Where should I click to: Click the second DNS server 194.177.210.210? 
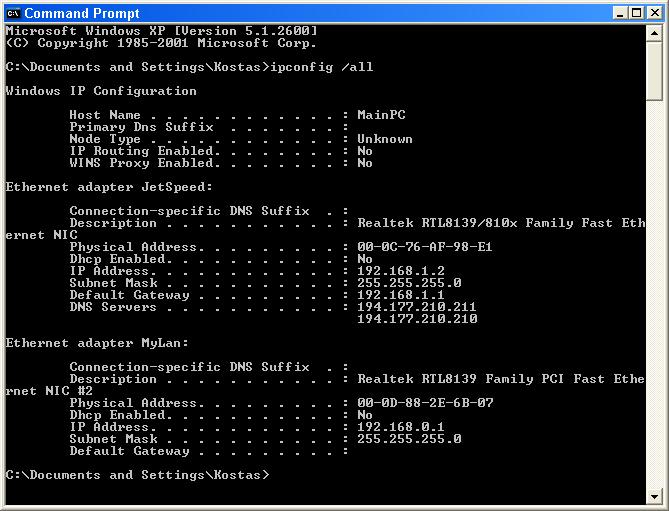(416, 319)
